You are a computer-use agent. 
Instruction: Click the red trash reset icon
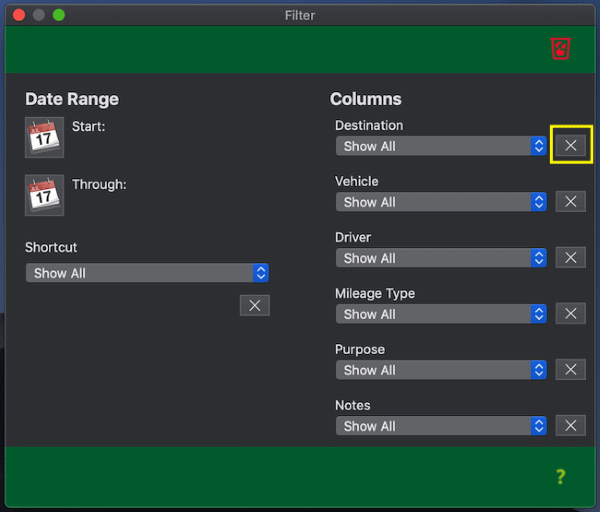560,48
